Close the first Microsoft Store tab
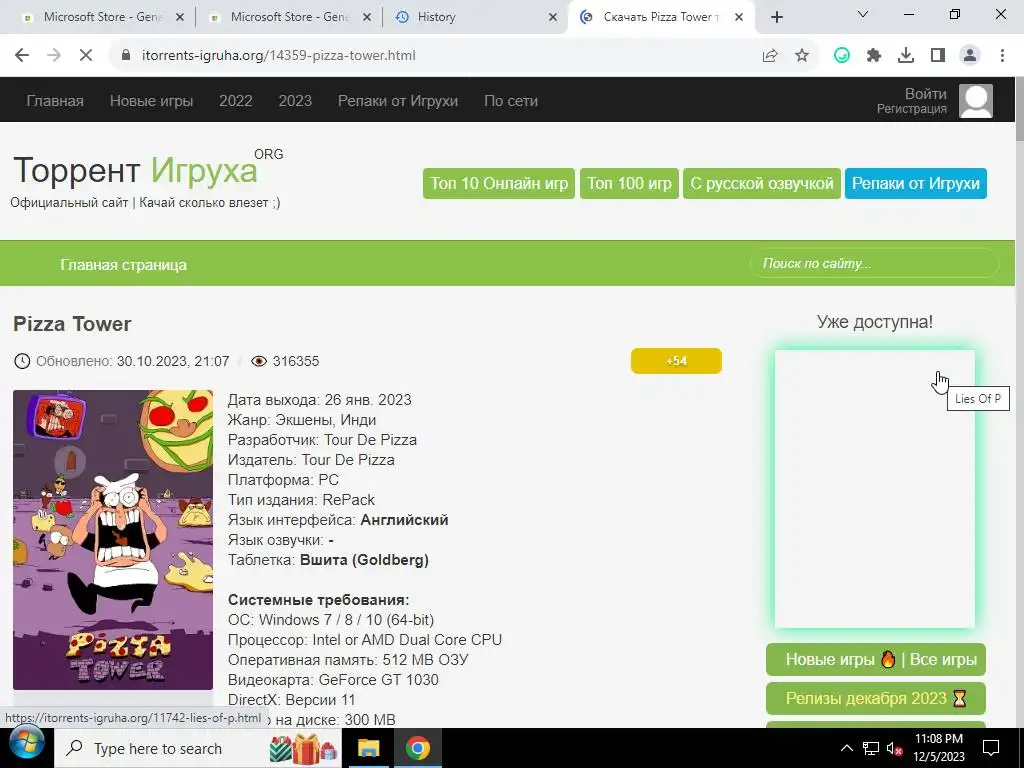1024x768 pixels. pyautogui.click(x=180, y=17)
